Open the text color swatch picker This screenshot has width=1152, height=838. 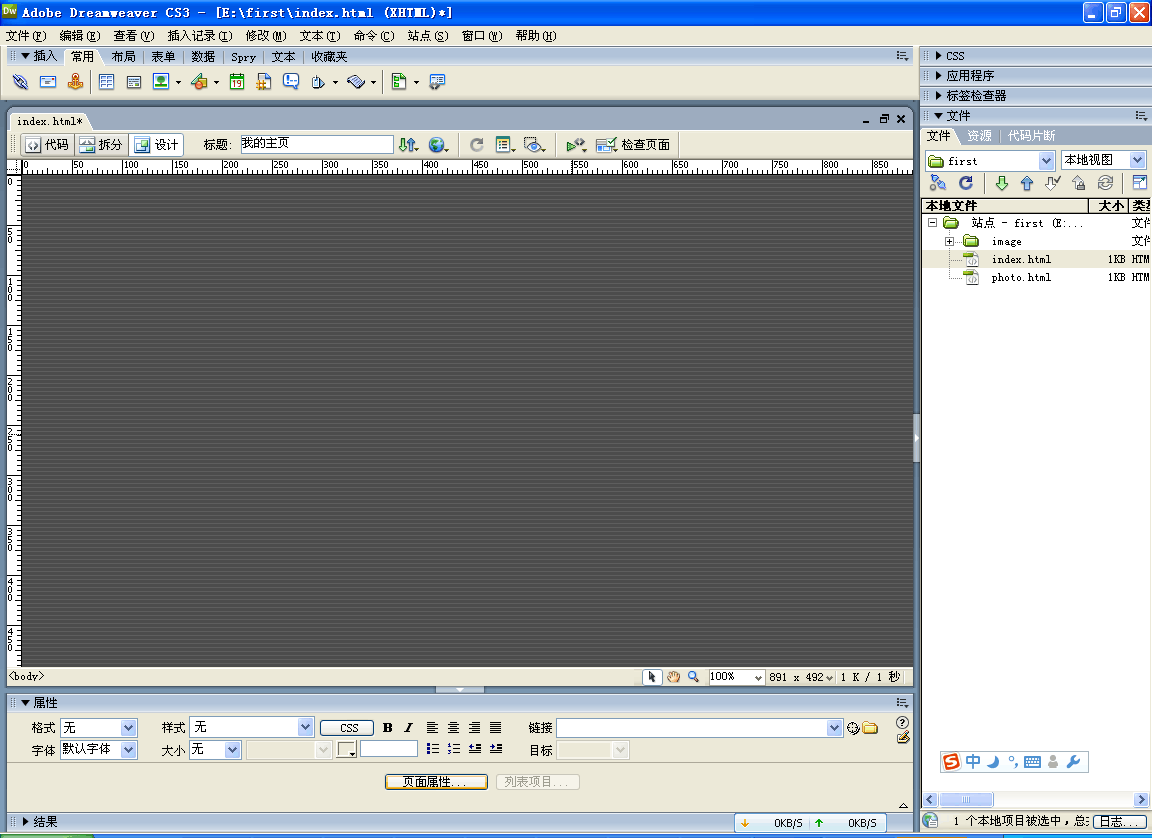point(346,749)
